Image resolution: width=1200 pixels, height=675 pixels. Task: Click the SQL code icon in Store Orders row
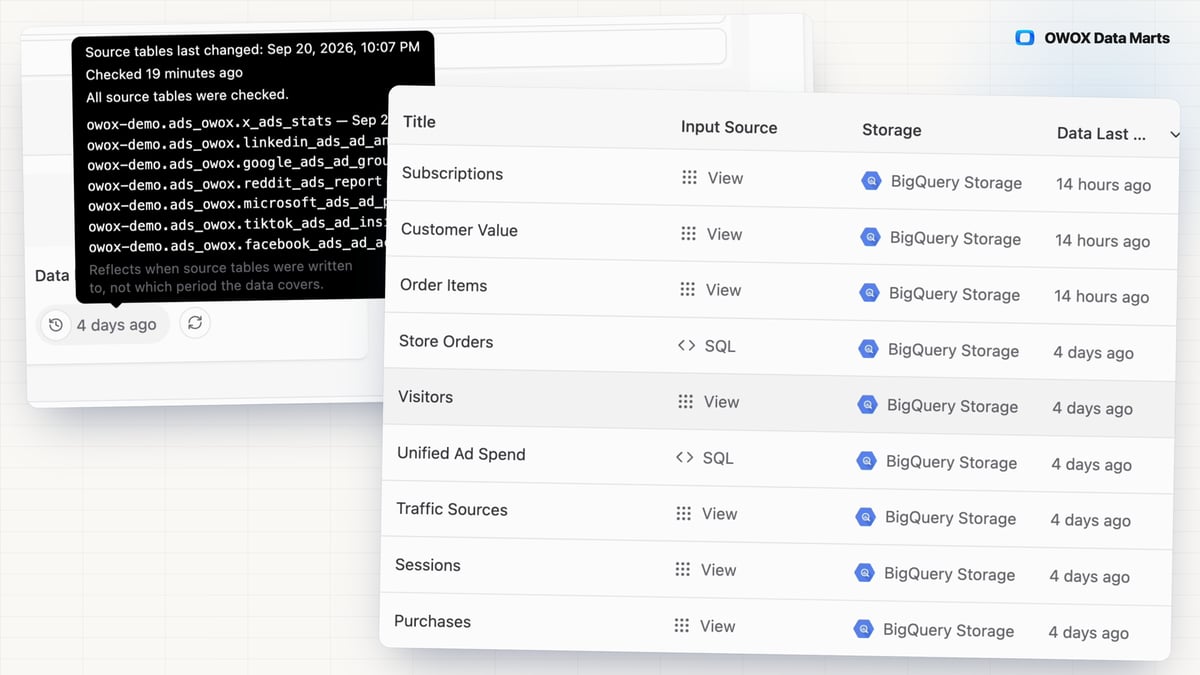(686, 345)
